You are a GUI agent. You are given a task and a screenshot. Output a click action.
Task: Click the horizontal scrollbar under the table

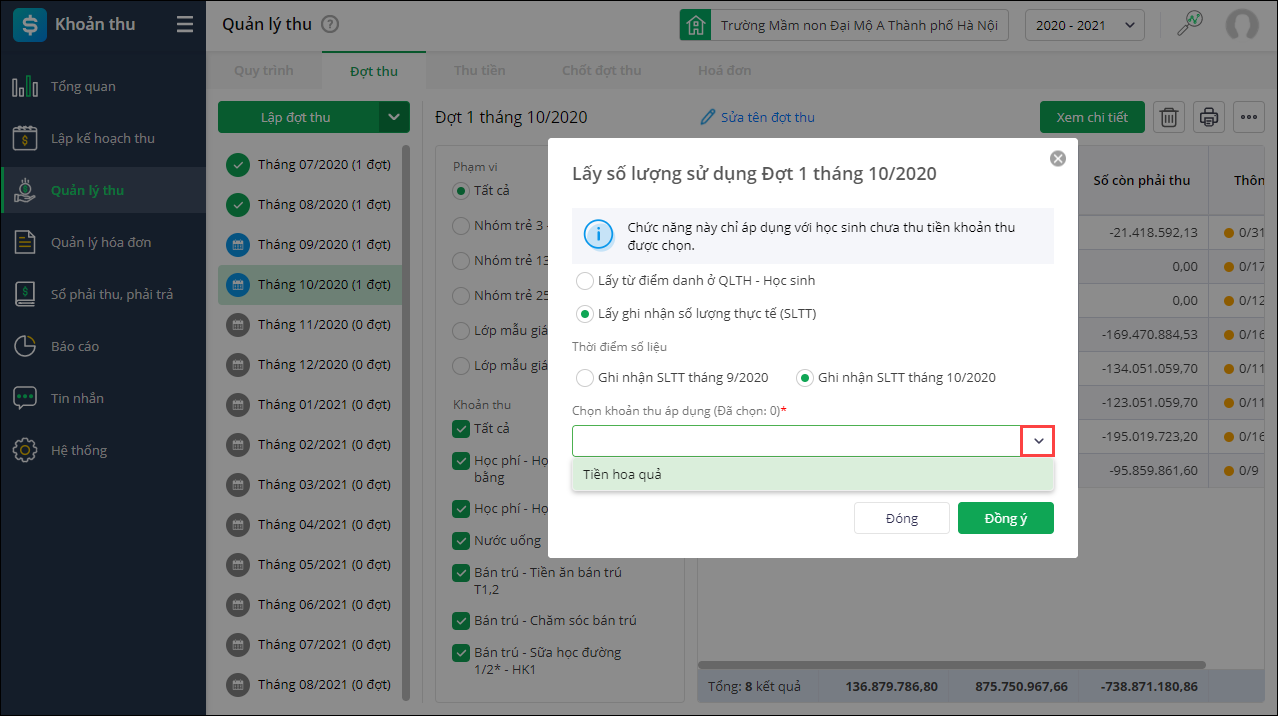click(x=950, y=664)
